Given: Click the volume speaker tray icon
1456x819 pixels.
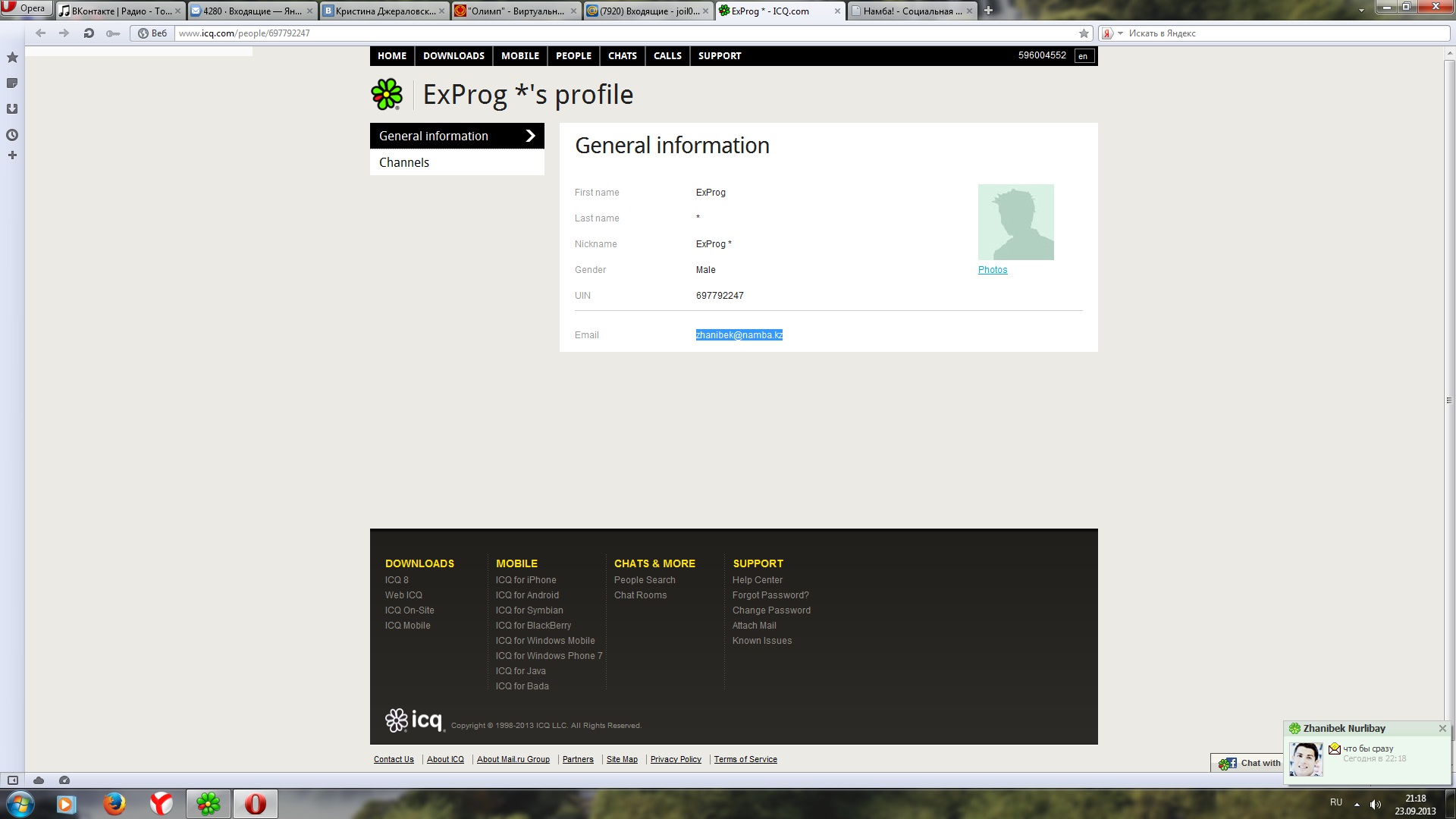Looking at the screenshot, I should (1376, 804).
